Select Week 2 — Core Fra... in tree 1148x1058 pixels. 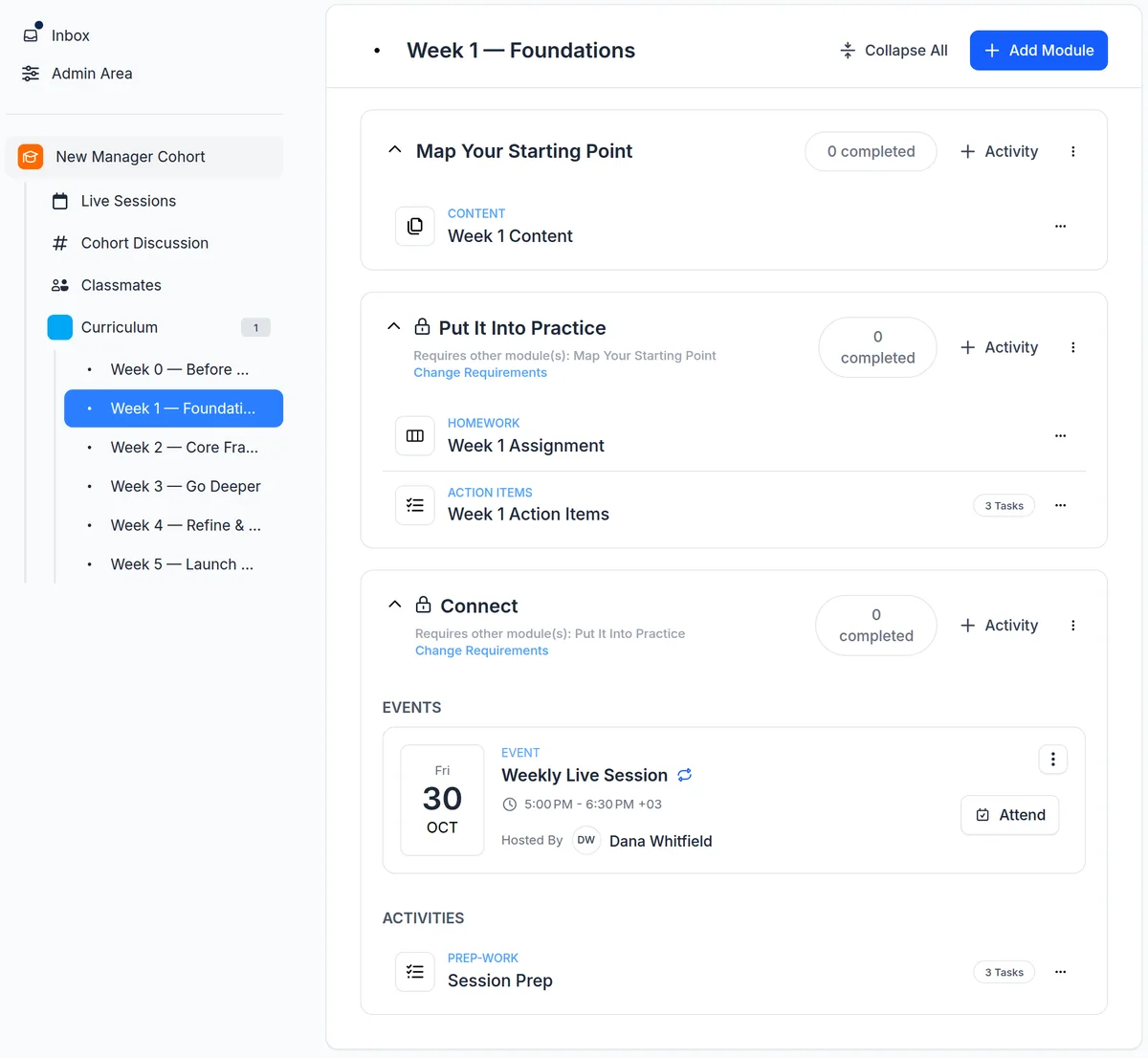pos(174,448)
